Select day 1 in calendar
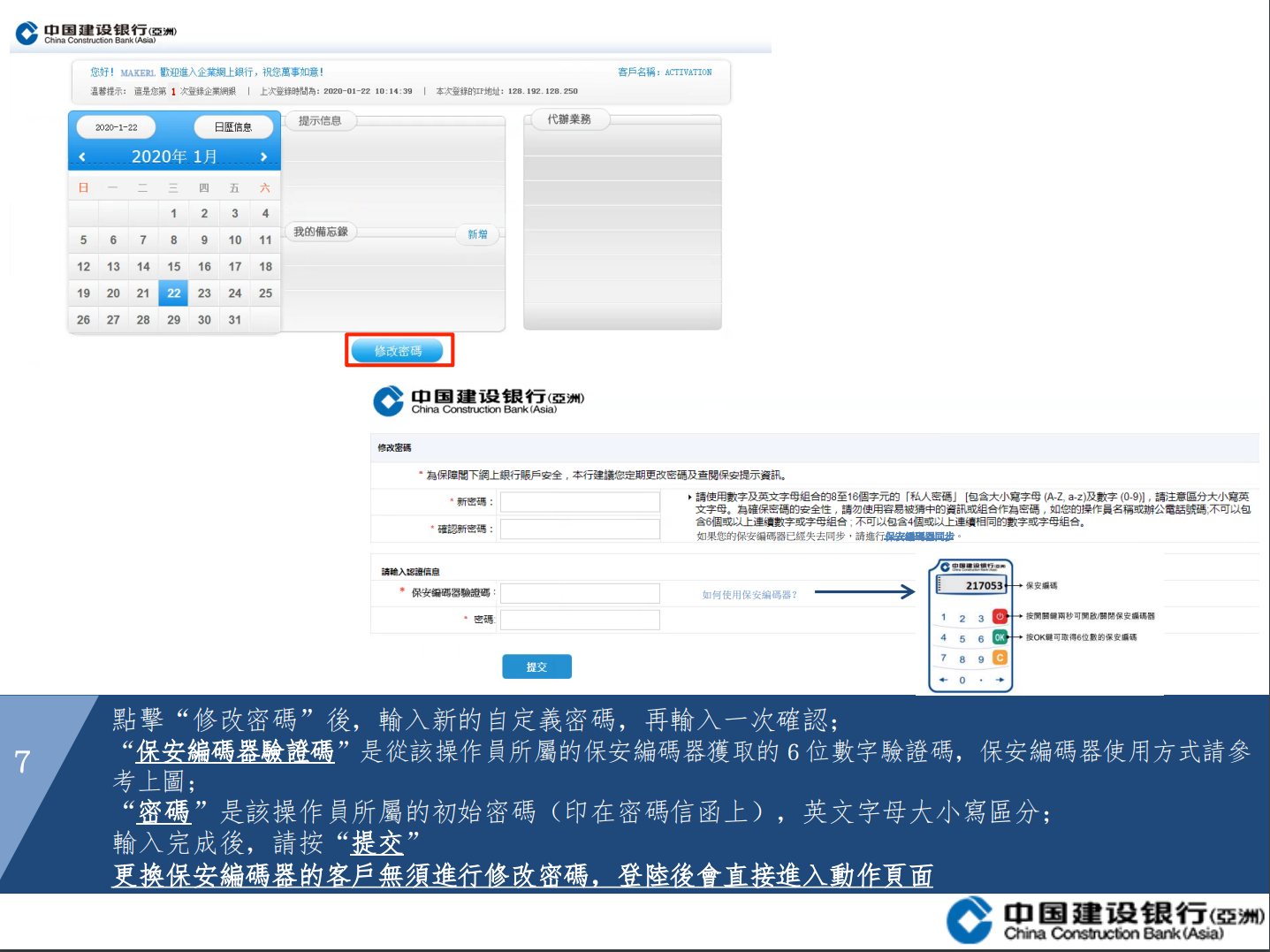Screen dimensions: 1270x952 (173, 213)
